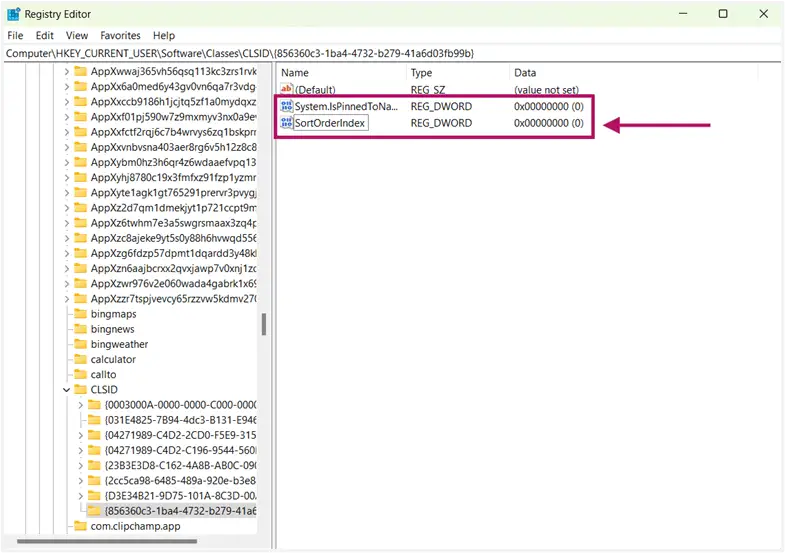Expand the {D3E34B21-9D75-101A-8C3D key

[81, 496]
